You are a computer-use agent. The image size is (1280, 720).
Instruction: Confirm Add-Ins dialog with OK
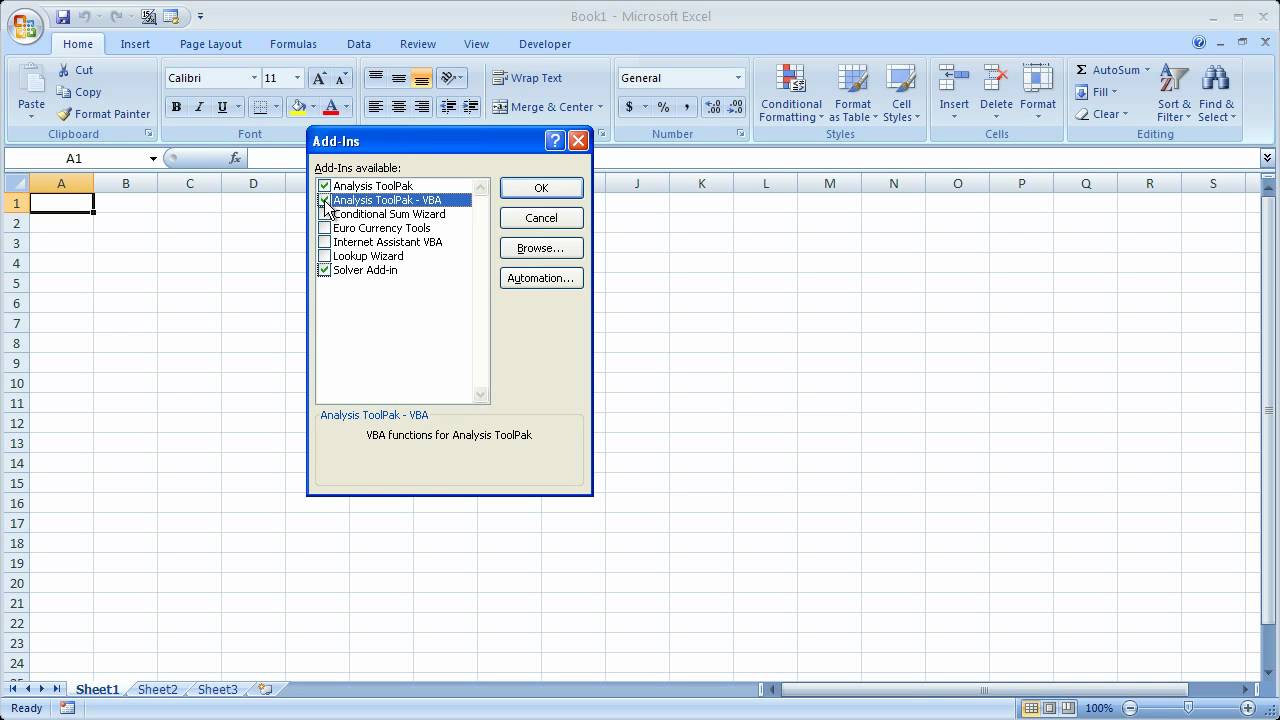541,188
